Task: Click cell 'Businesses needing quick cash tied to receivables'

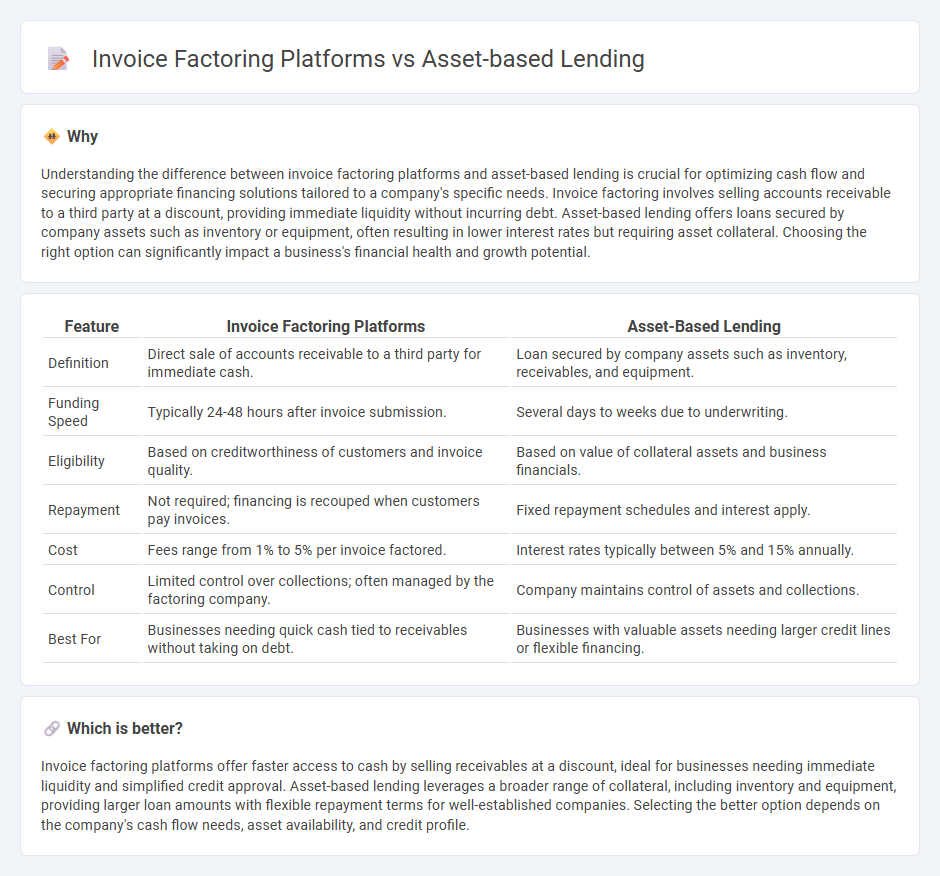Action: [x=326, y=639]
